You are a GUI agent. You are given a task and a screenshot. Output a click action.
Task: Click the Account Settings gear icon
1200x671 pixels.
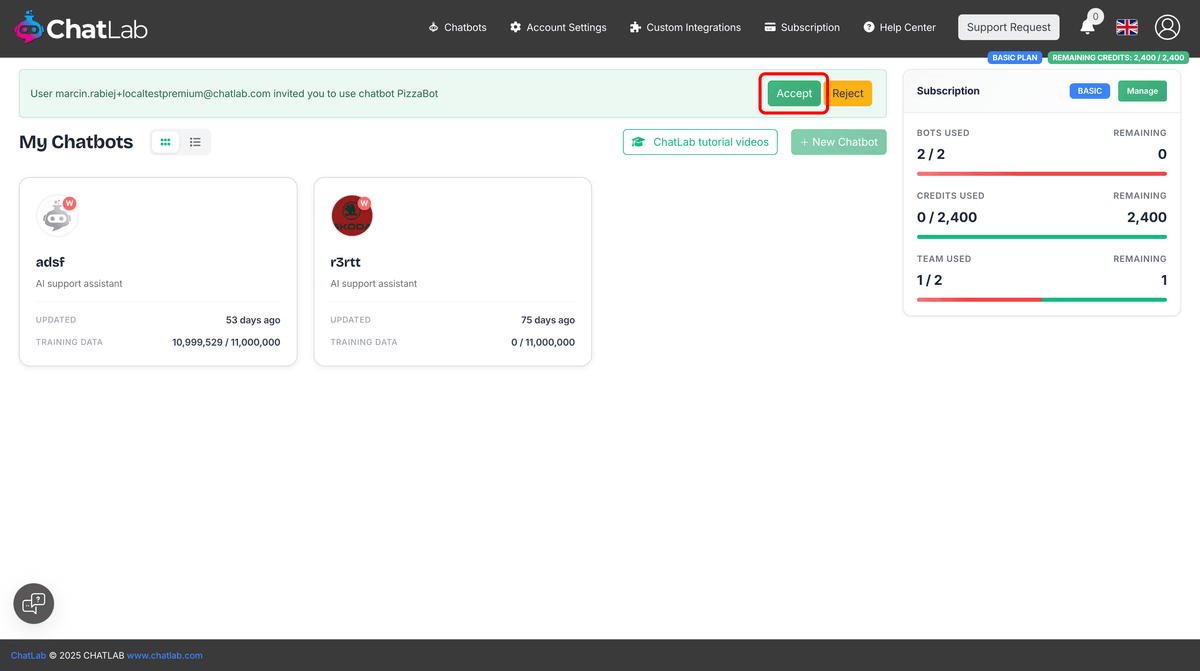tap(516, 27)
